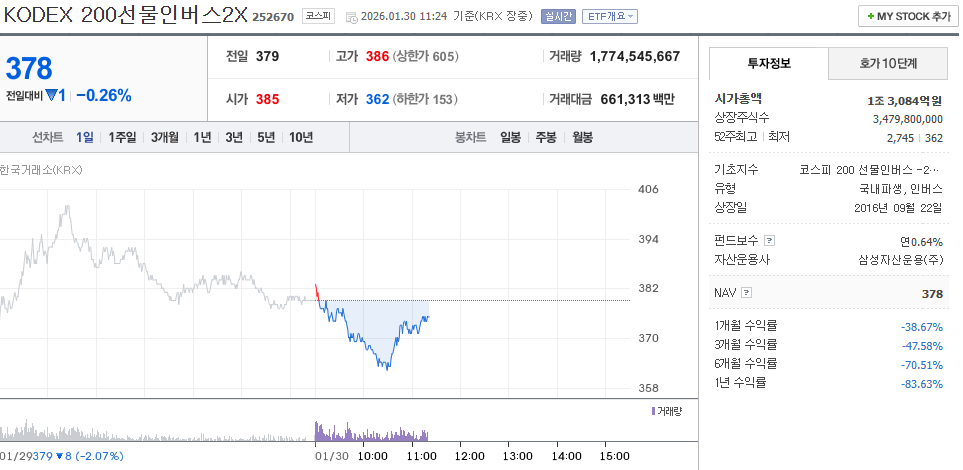Click the lowest point on blue price line
Screen dimensions: 963x470
(386, 368)
